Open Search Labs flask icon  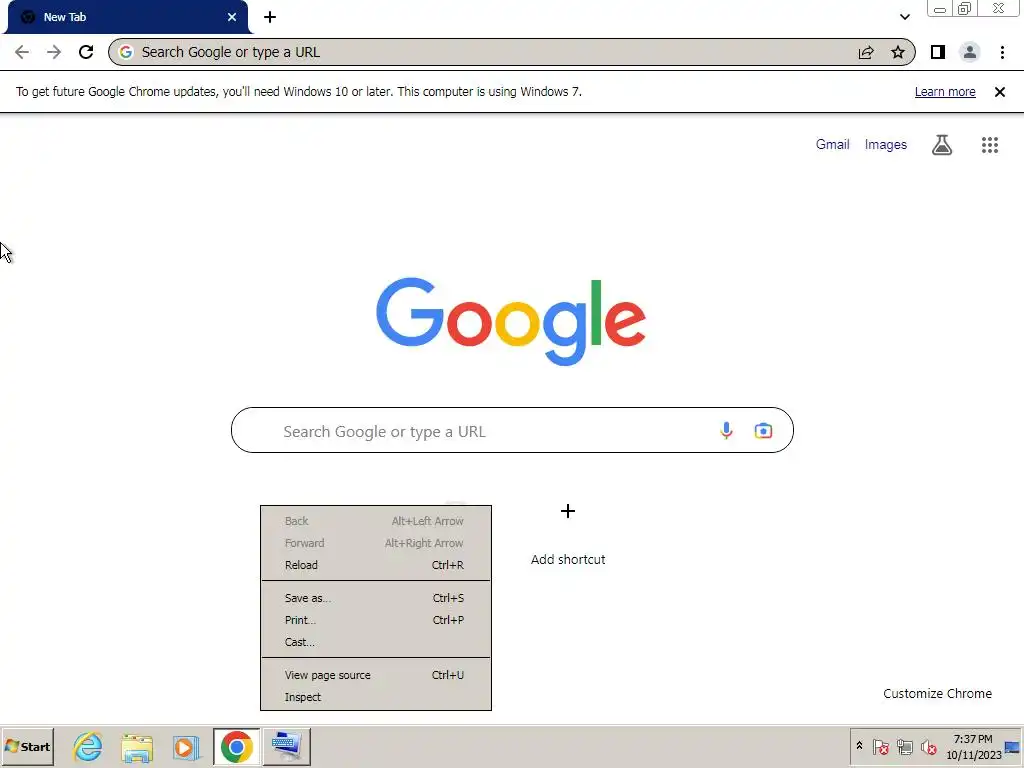(x=942, y=144)
